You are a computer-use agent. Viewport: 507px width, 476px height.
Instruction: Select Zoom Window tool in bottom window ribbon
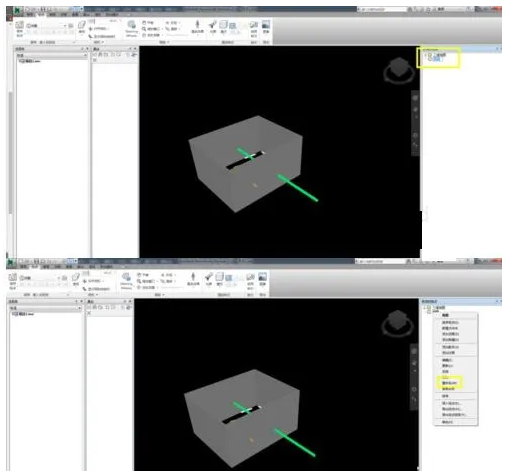click(146, 281)
